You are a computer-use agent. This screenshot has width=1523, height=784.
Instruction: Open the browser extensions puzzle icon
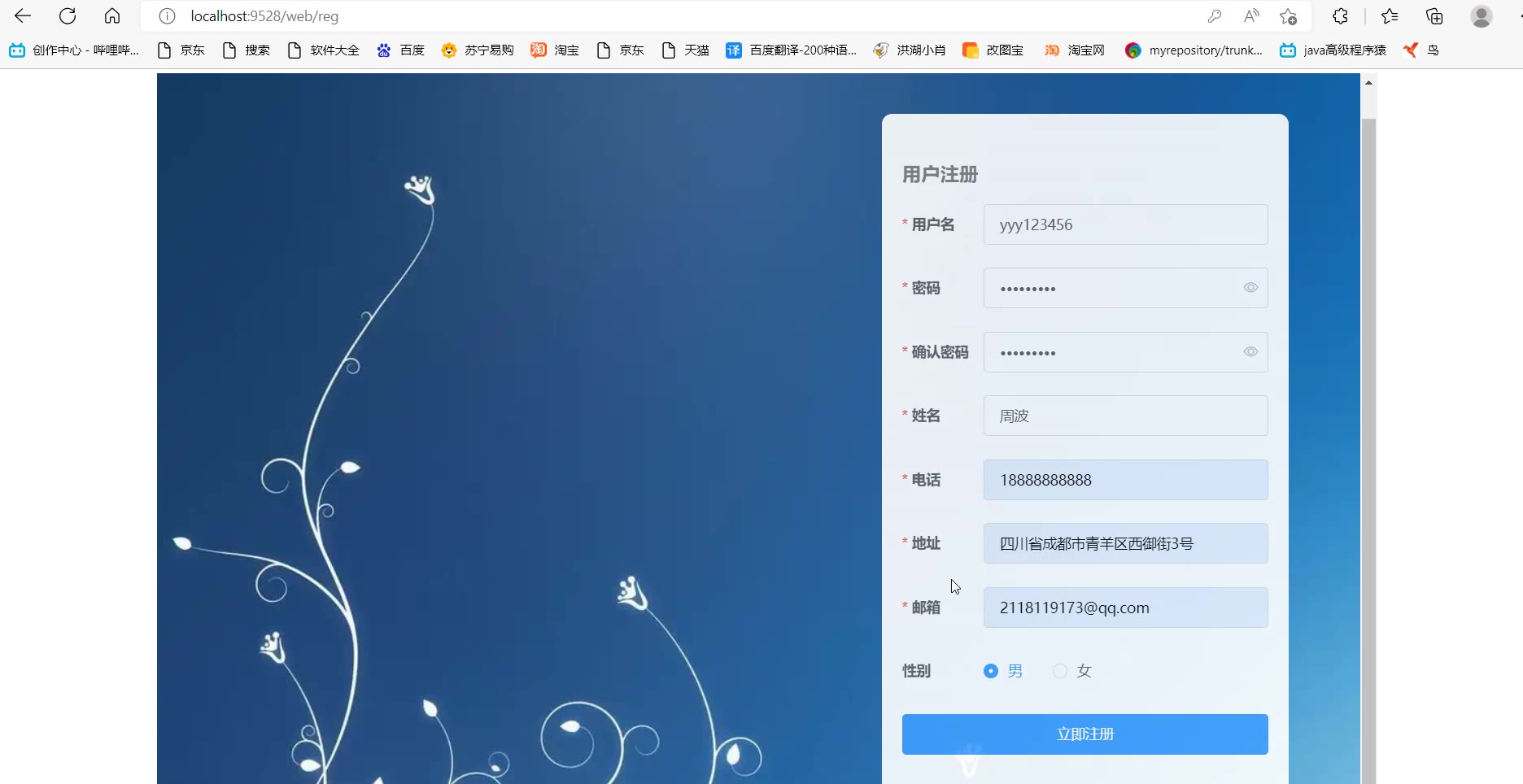(x=1340, y=16)
